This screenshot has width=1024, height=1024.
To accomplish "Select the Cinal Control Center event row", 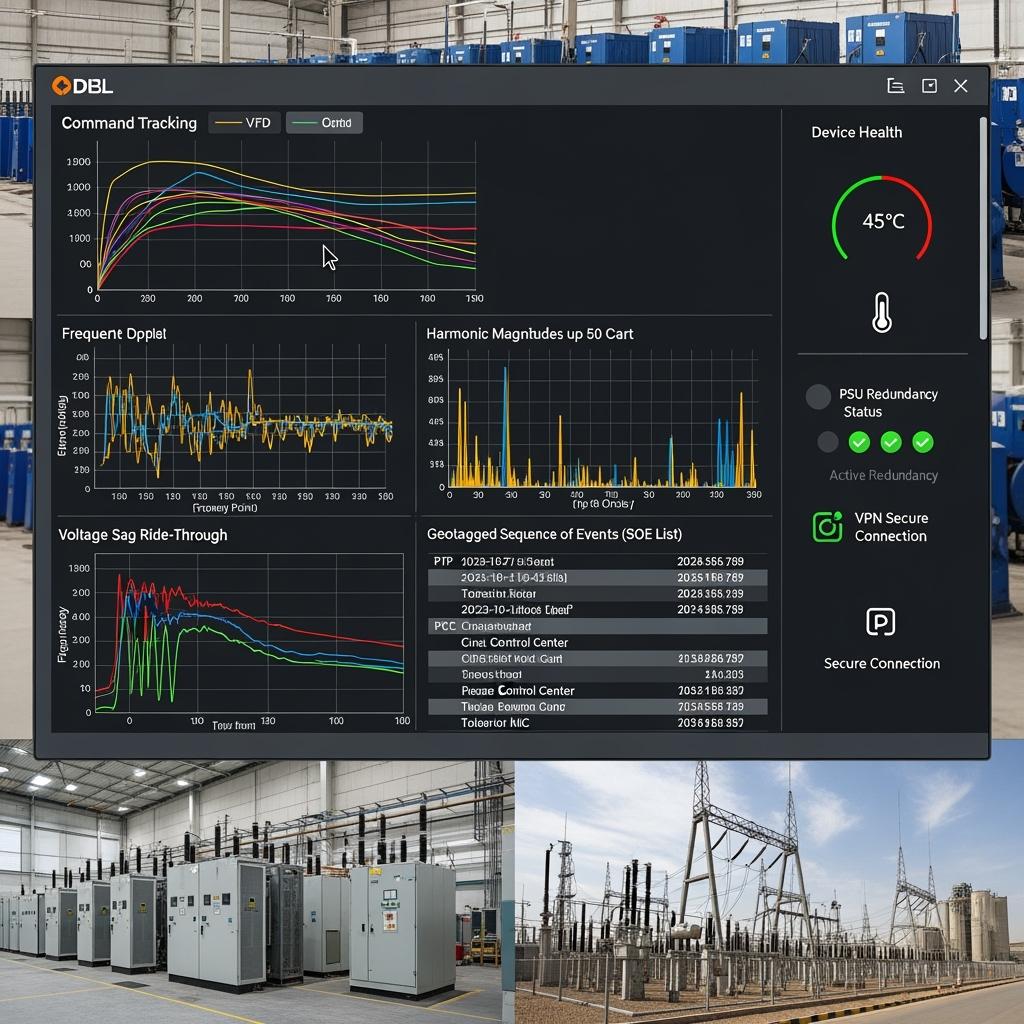I will coord(514,642).
